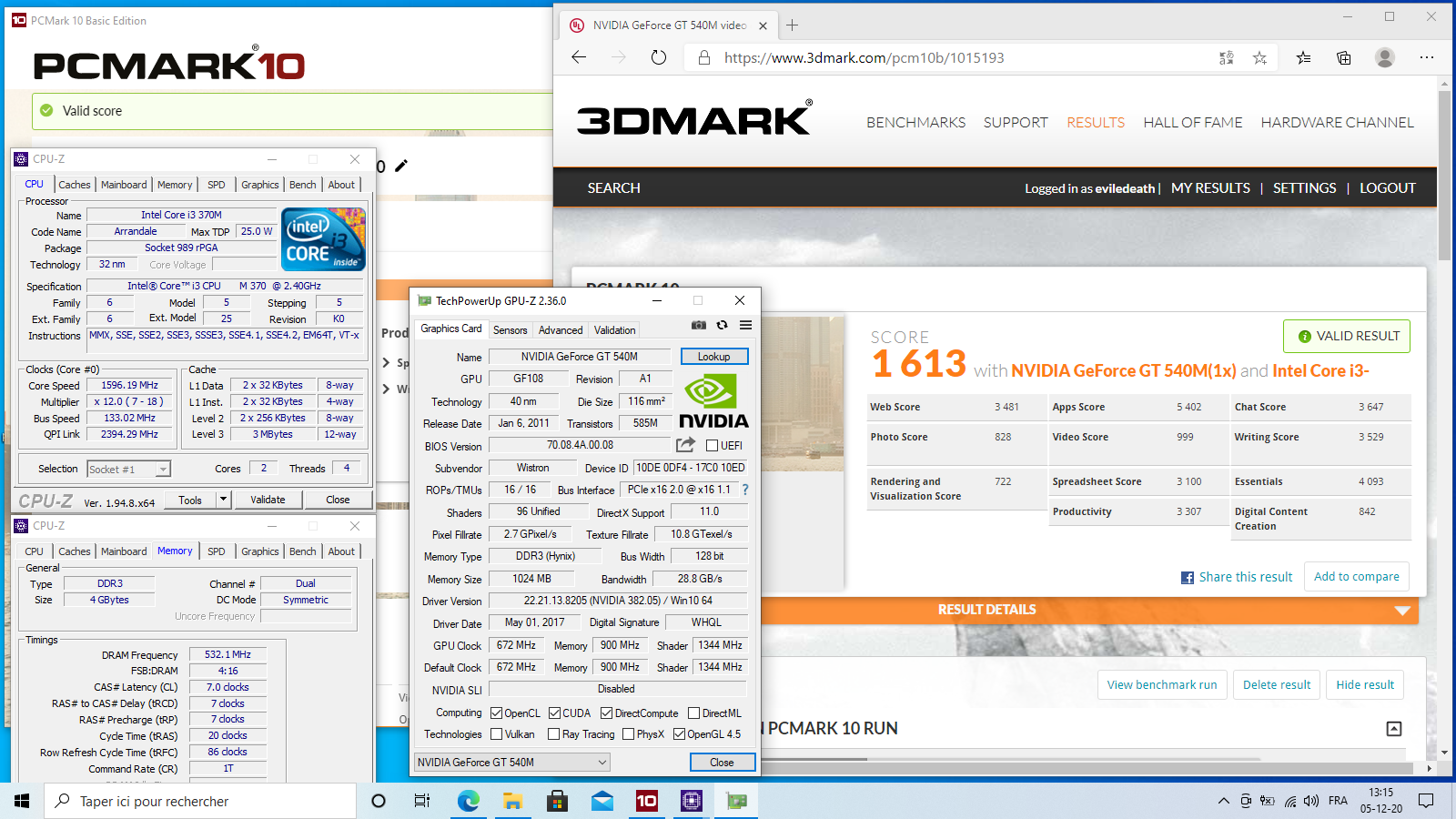Expand the RESULT DETAILS section arrow
The image size is (1456, 819).
(x=1402, y=611)
